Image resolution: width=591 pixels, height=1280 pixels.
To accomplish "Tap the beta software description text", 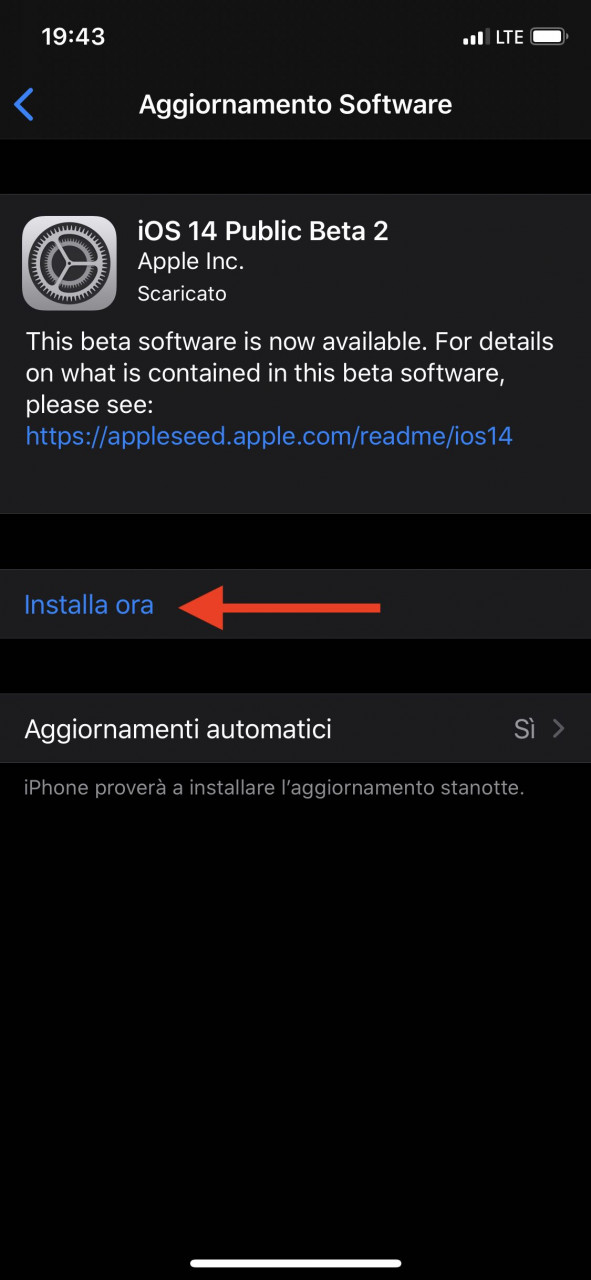I will coord(290,372).
